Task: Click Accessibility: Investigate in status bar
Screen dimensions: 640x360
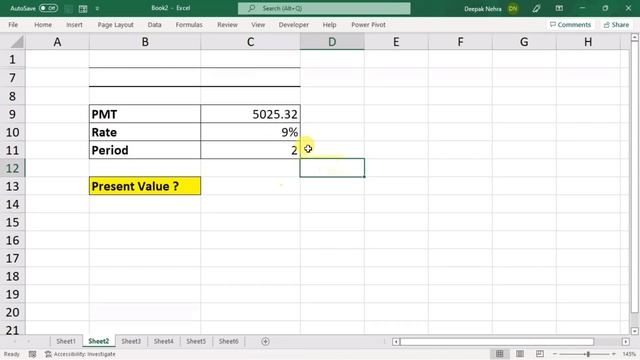Action: coord(80,354)
